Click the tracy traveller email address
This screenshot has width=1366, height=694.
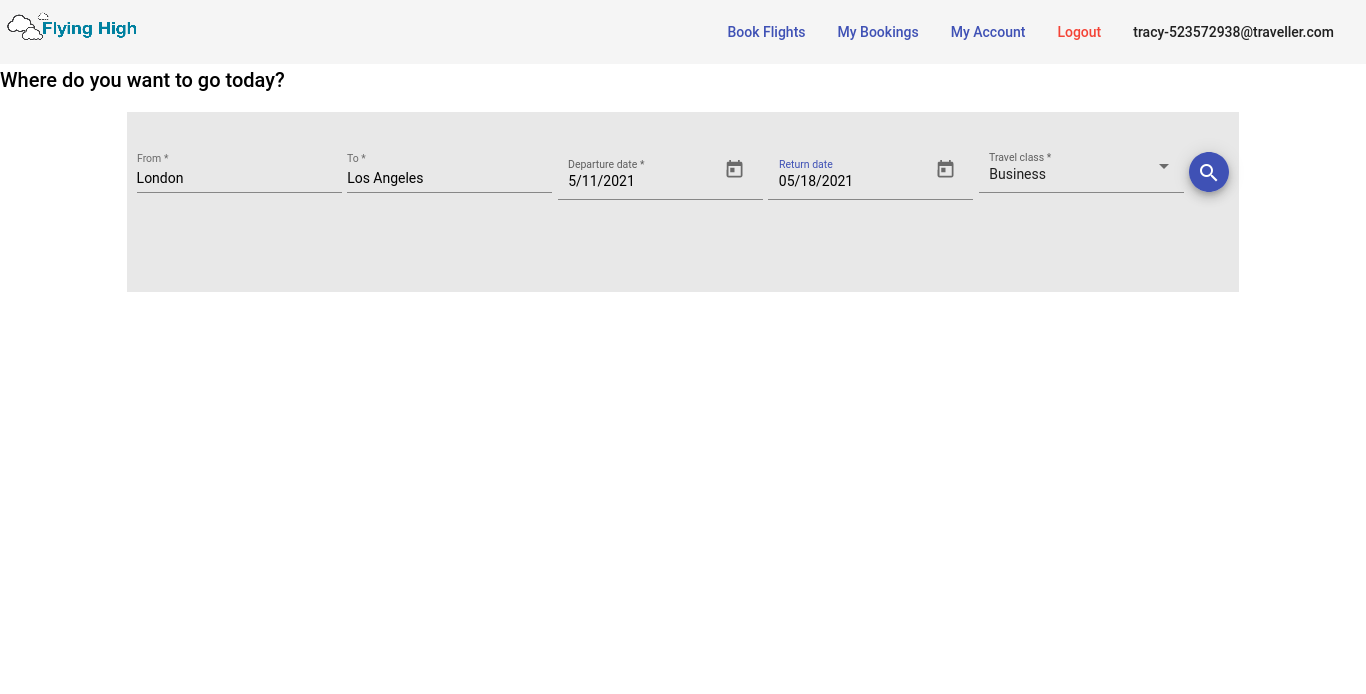pos(1233,32)
